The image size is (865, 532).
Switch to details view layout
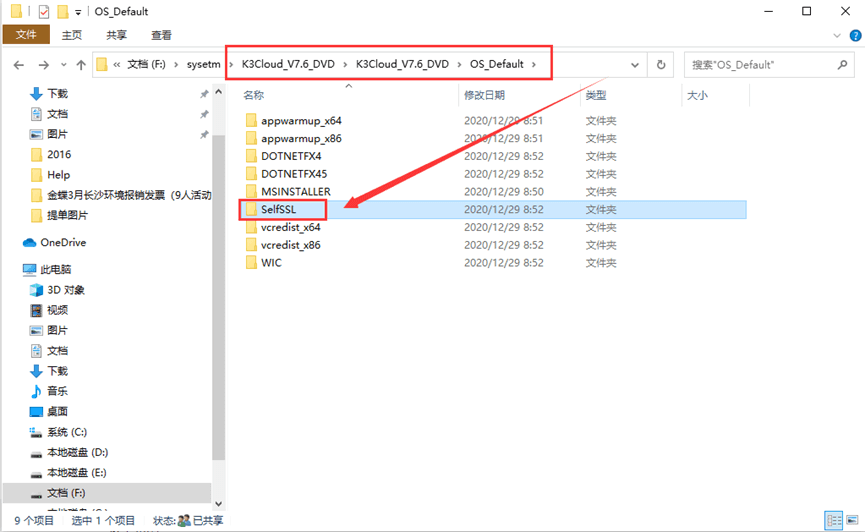tap(834, 520)
